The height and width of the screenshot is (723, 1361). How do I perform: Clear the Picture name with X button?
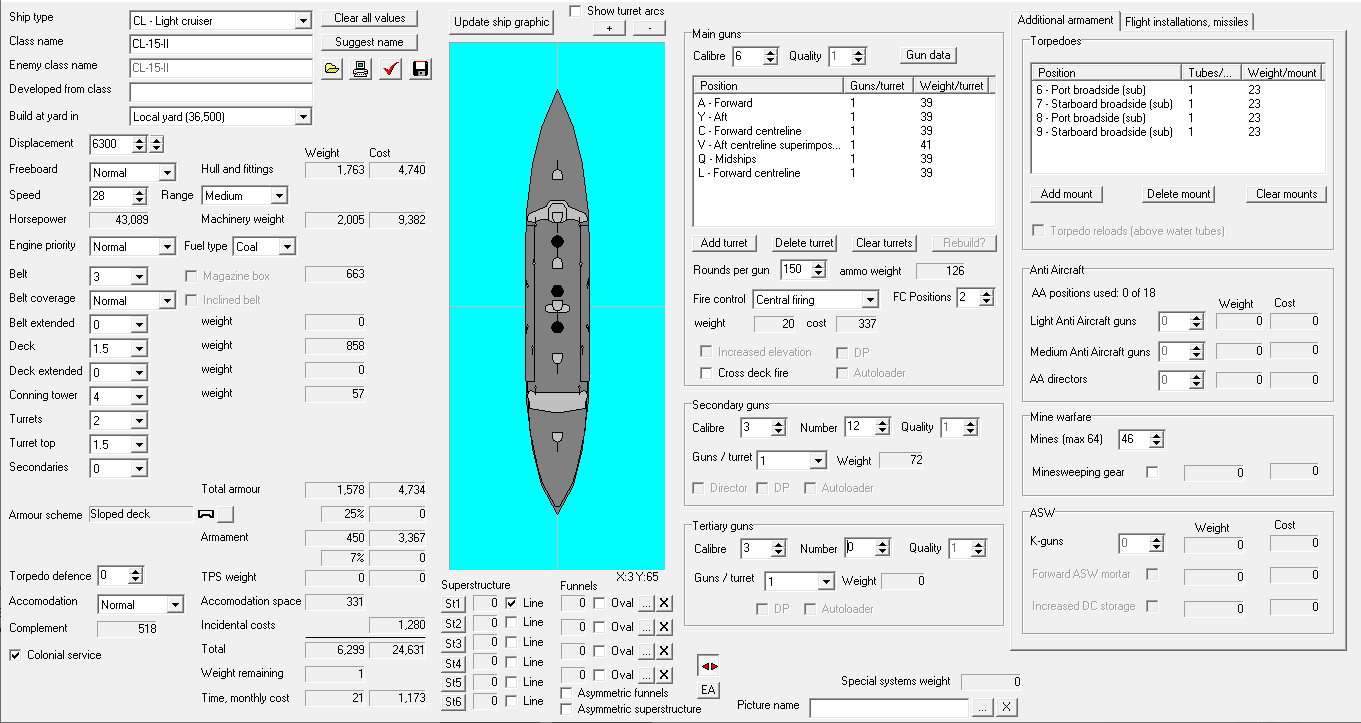click(x=1006, y=707)
